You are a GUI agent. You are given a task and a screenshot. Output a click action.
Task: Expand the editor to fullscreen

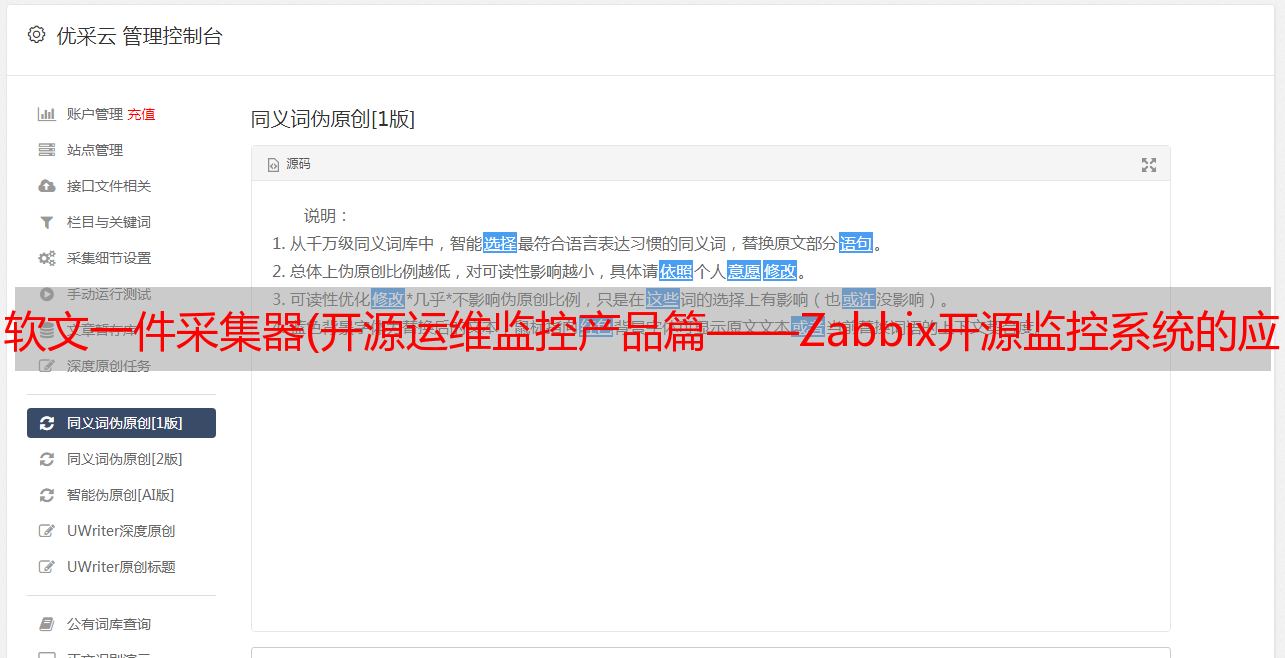click(x=1149, y=165)
